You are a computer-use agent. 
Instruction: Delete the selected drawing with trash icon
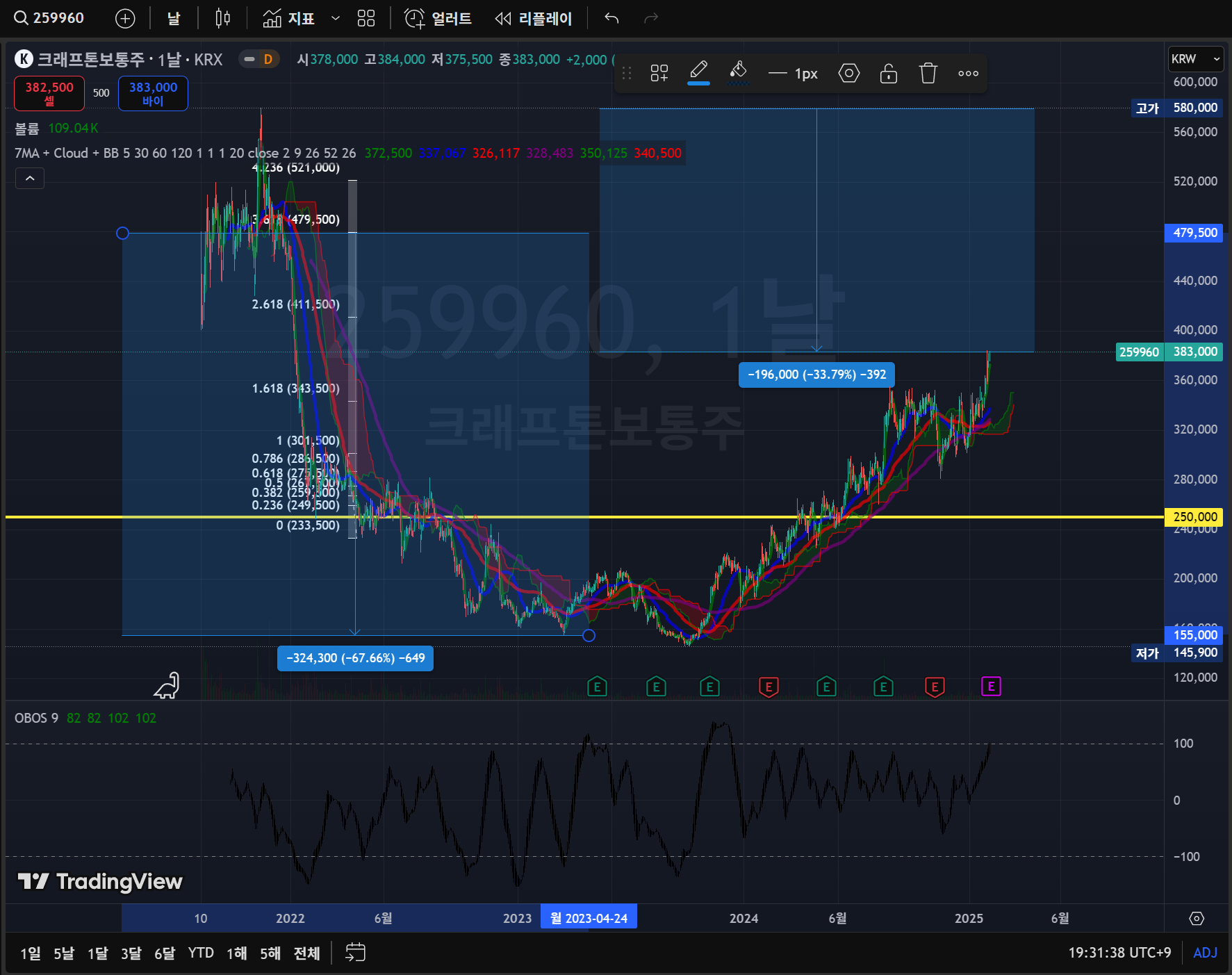(x=928, y=73)
